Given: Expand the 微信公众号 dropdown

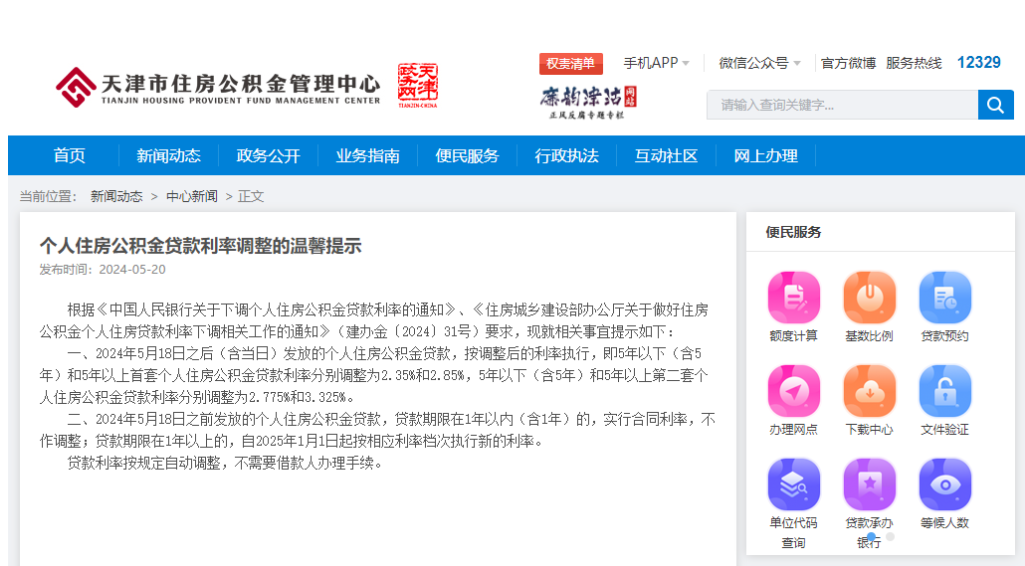Looking at the screenshot, I should tap(760, 63).
